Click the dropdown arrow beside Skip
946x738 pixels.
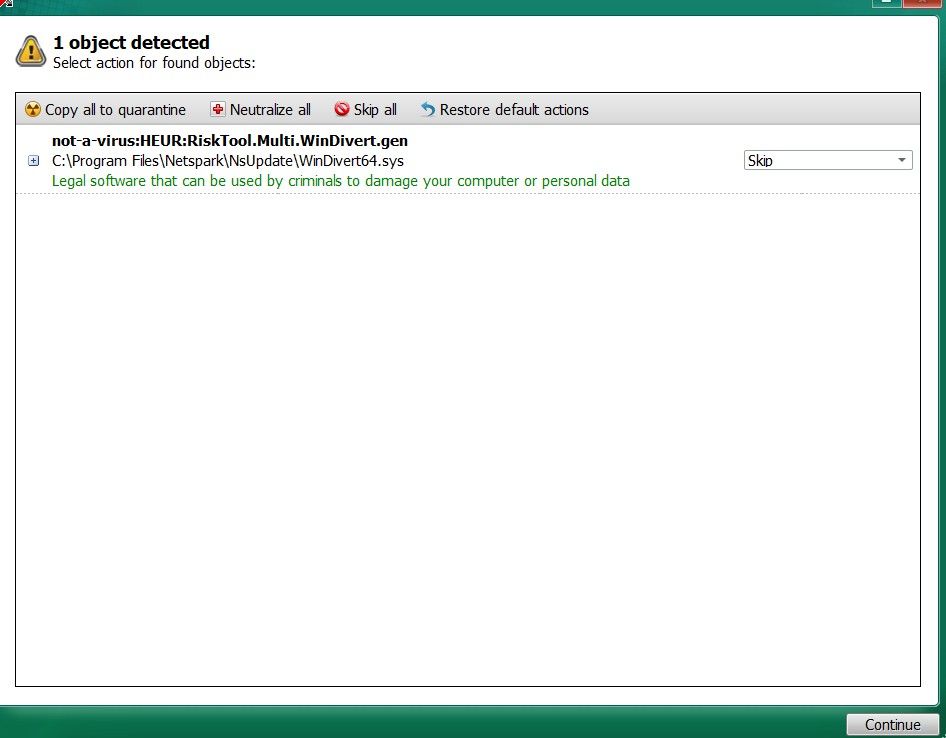(x=901, y=161)
